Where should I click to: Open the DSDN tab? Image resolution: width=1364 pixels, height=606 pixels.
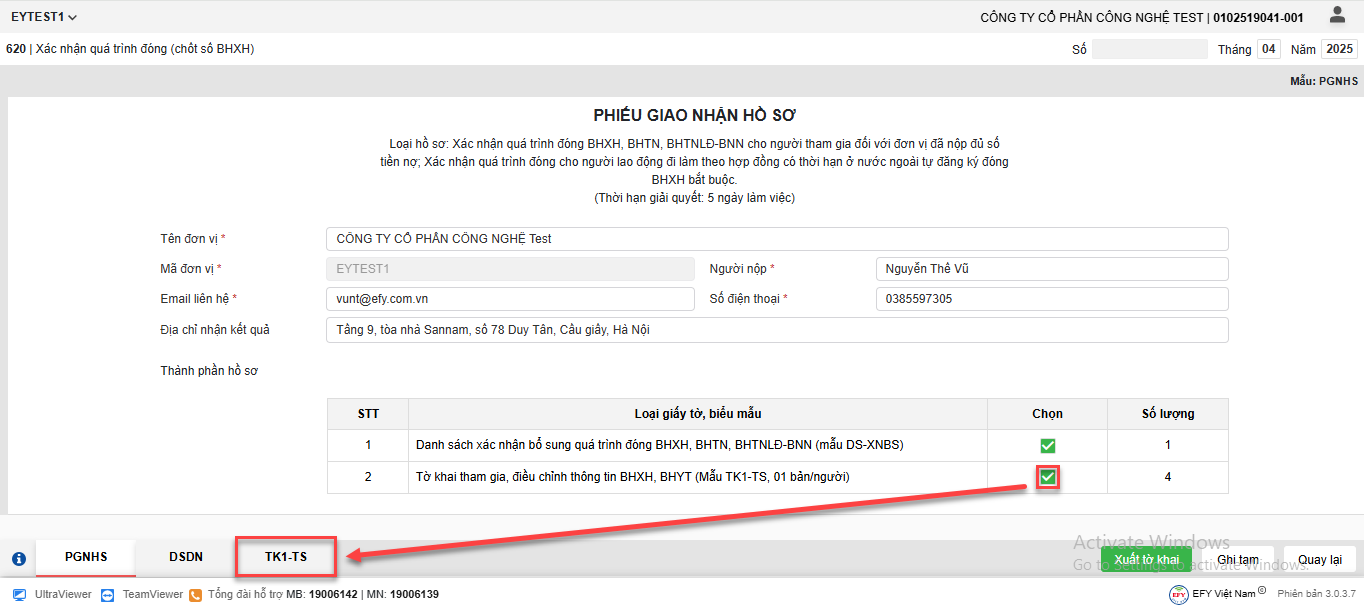pos(185,558)
